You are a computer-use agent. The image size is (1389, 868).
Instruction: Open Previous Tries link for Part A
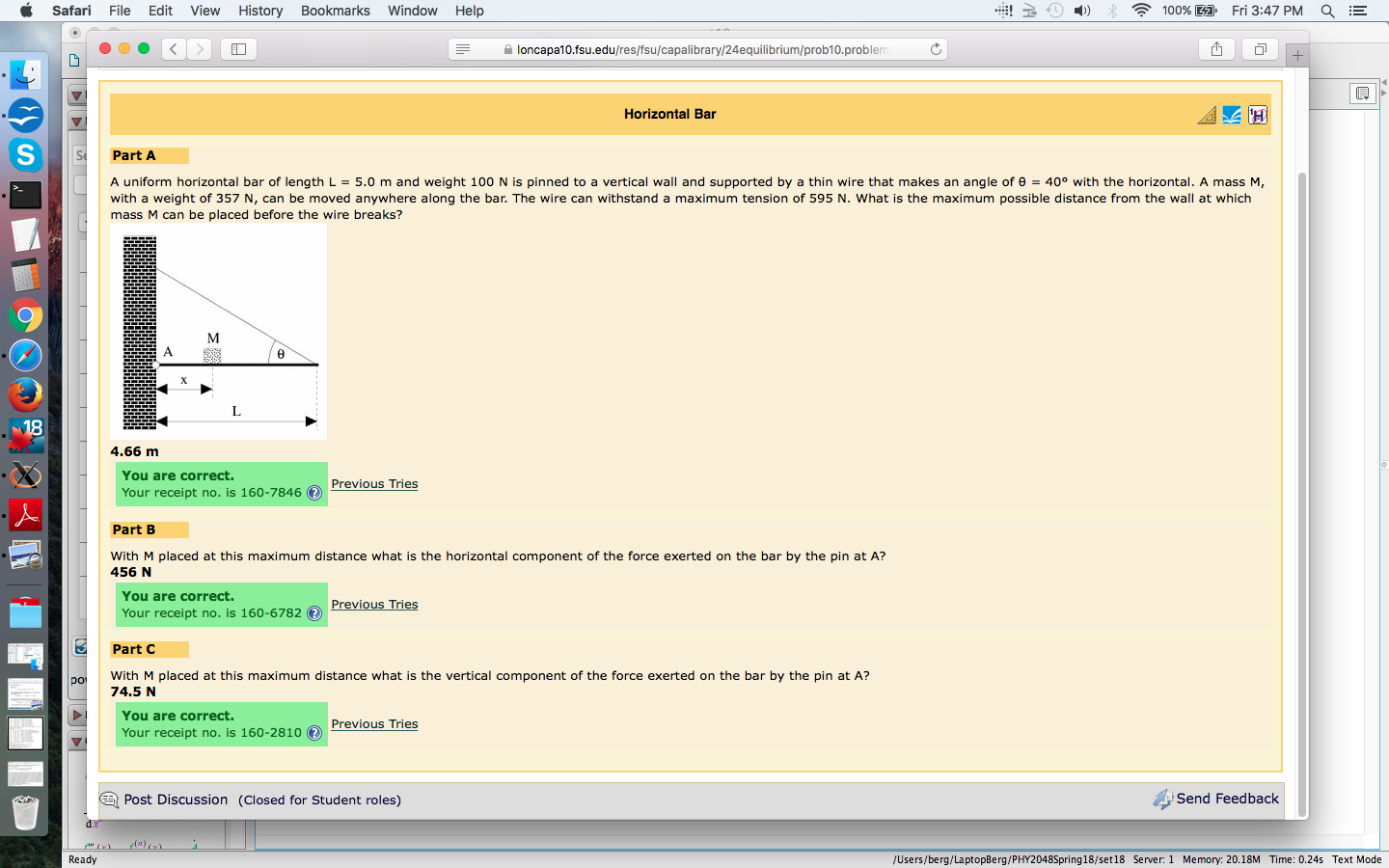coord(374,484)
